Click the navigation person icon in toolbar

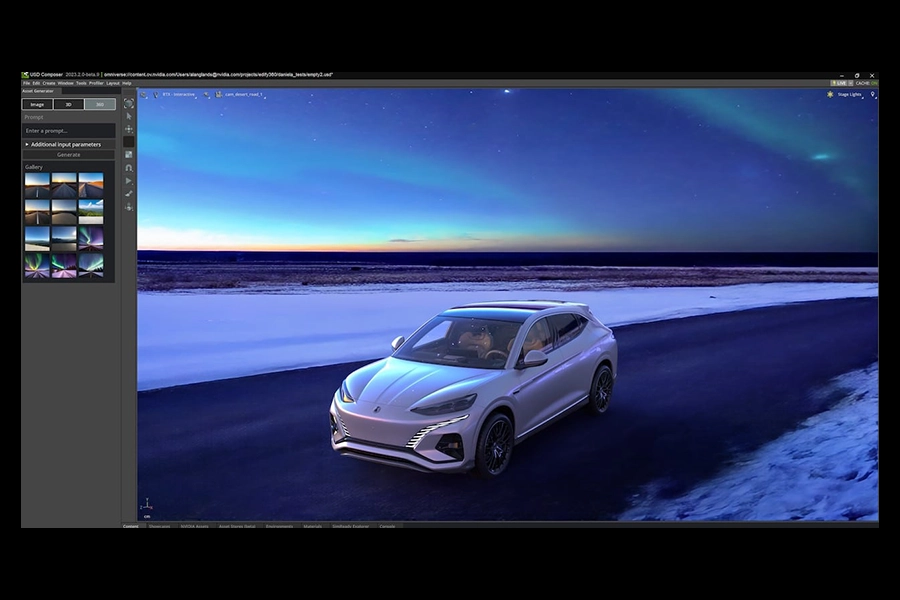pyautogui.click(x=129, y=207)
